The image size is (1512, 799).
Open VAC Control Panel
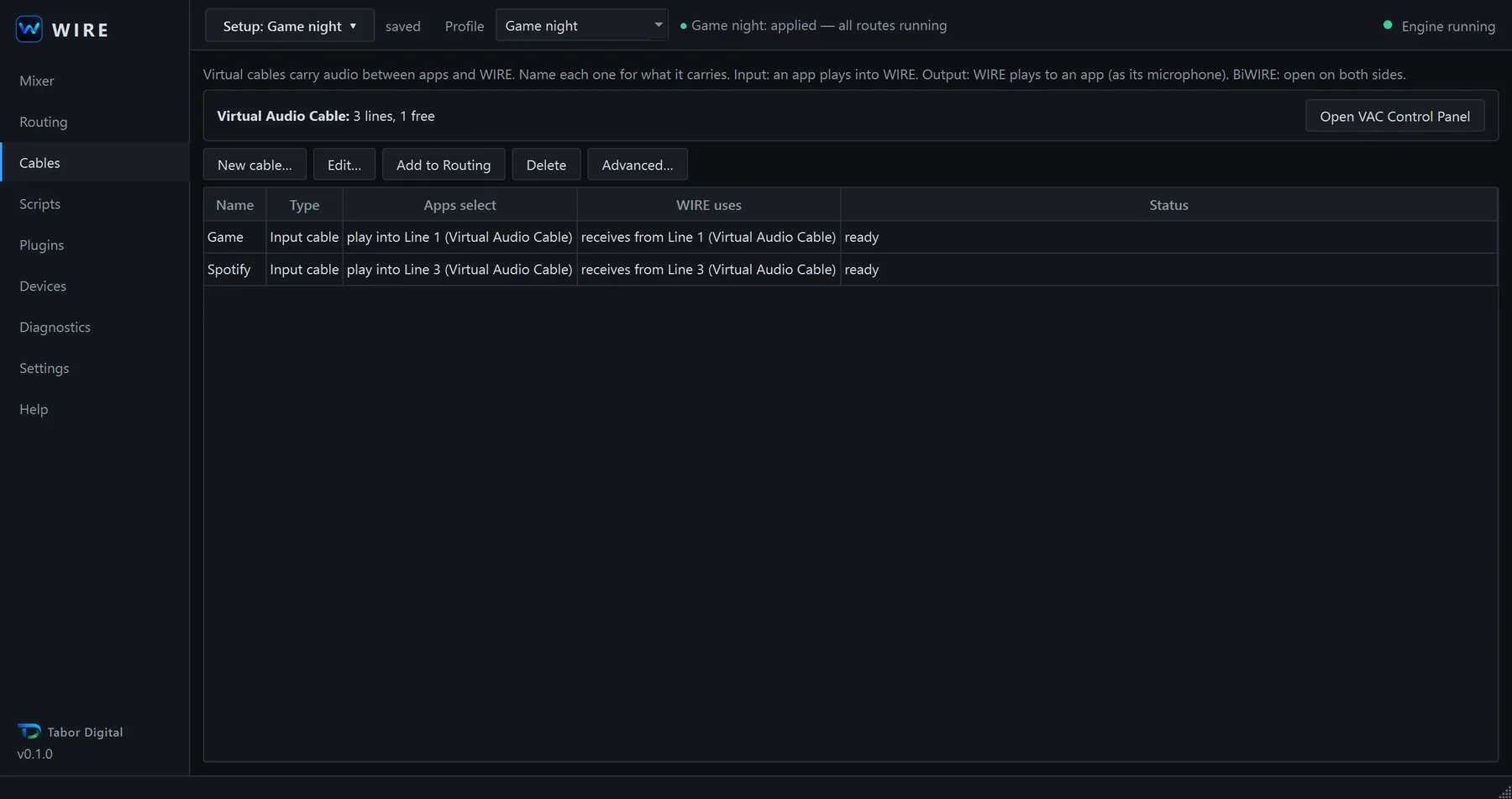[1395, 116]
